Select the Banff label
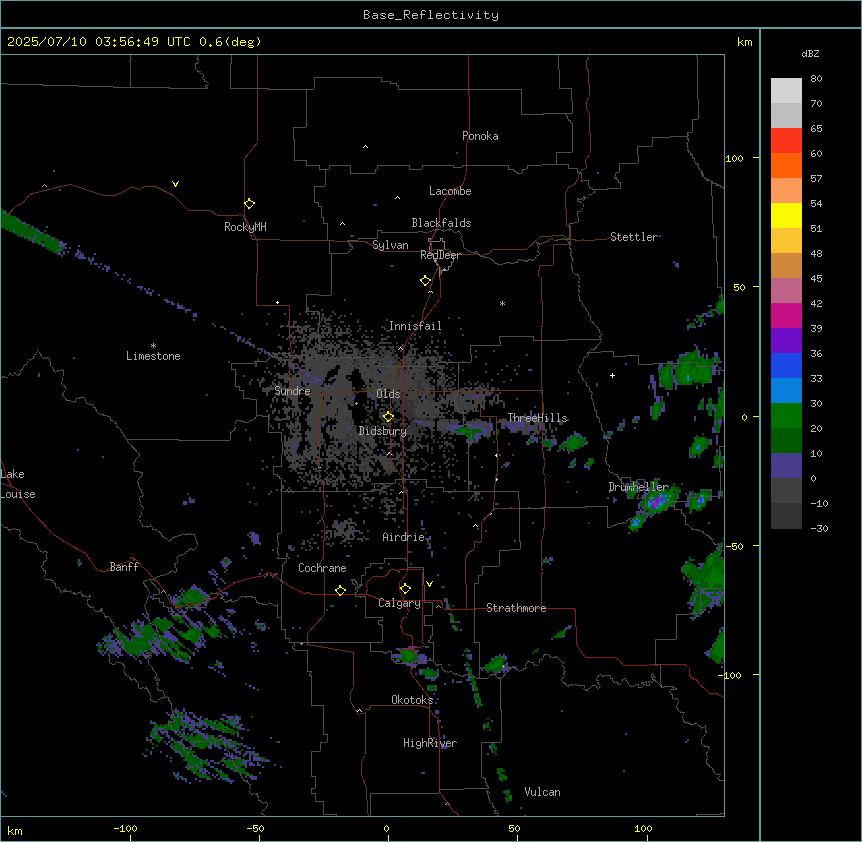 pyautogui.click(x=124, y=567)
